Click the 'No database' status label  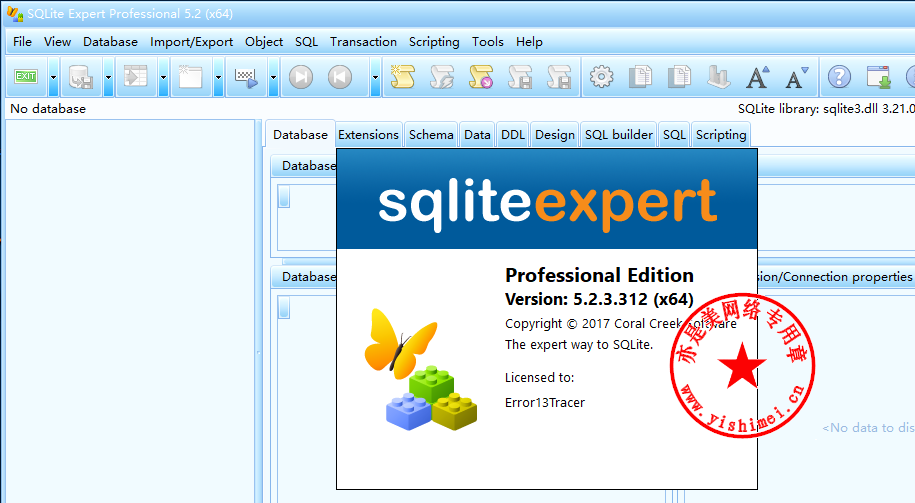click(48, 109)
